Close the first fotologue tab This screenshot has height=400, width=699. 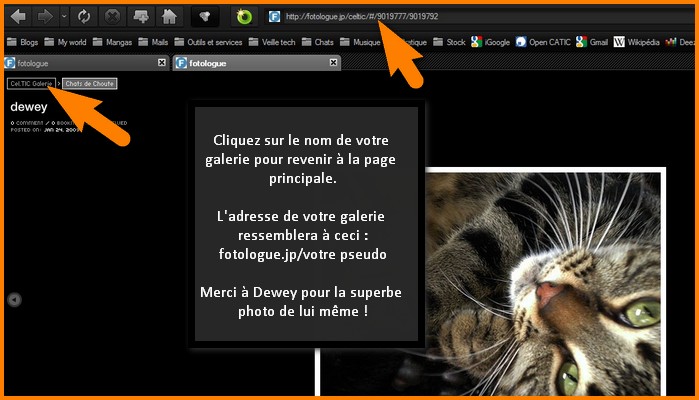162,63
